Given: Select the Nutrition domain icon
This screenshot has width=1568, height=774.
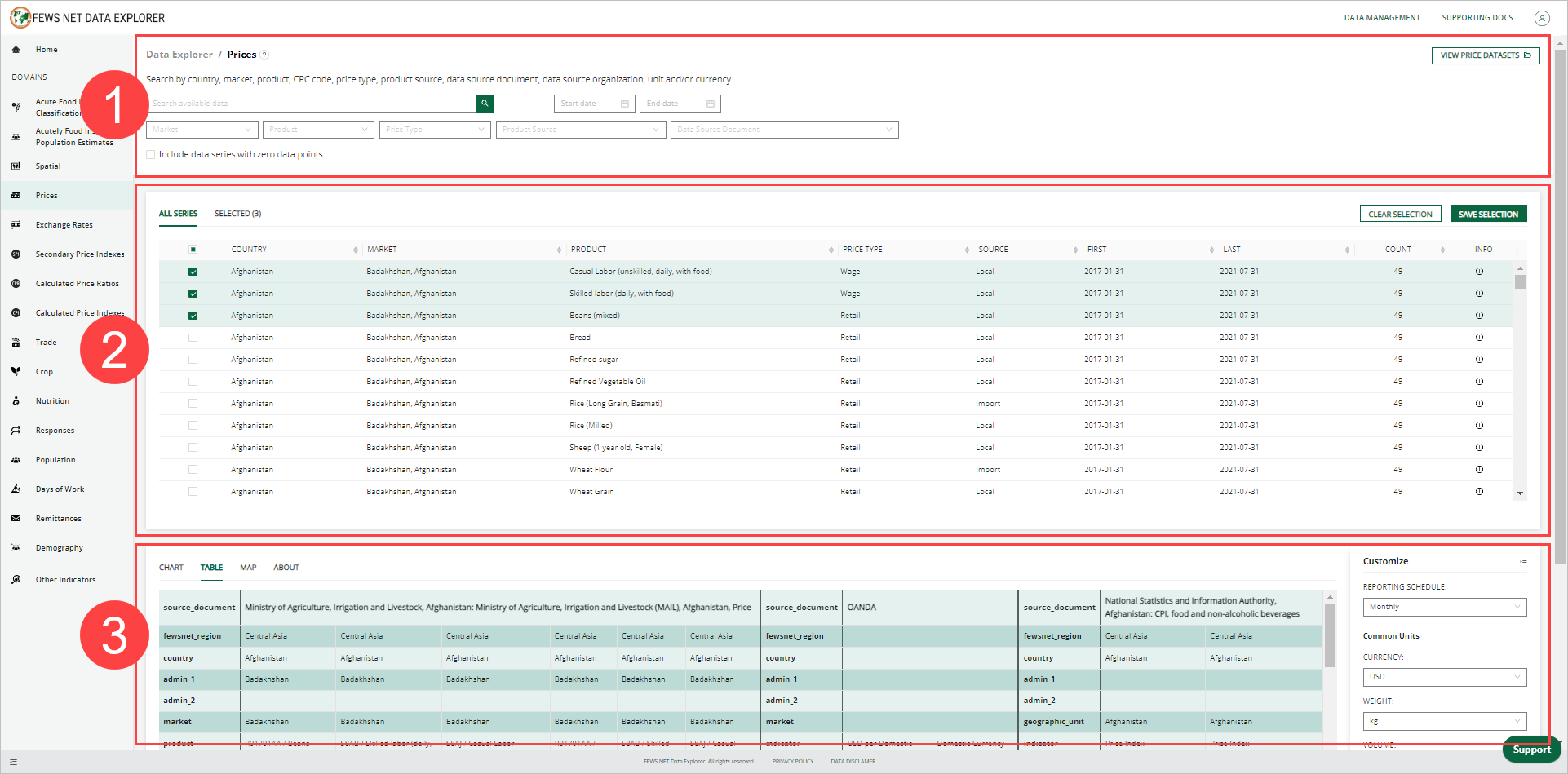Looking at the screenshot, I should point(16,400).
